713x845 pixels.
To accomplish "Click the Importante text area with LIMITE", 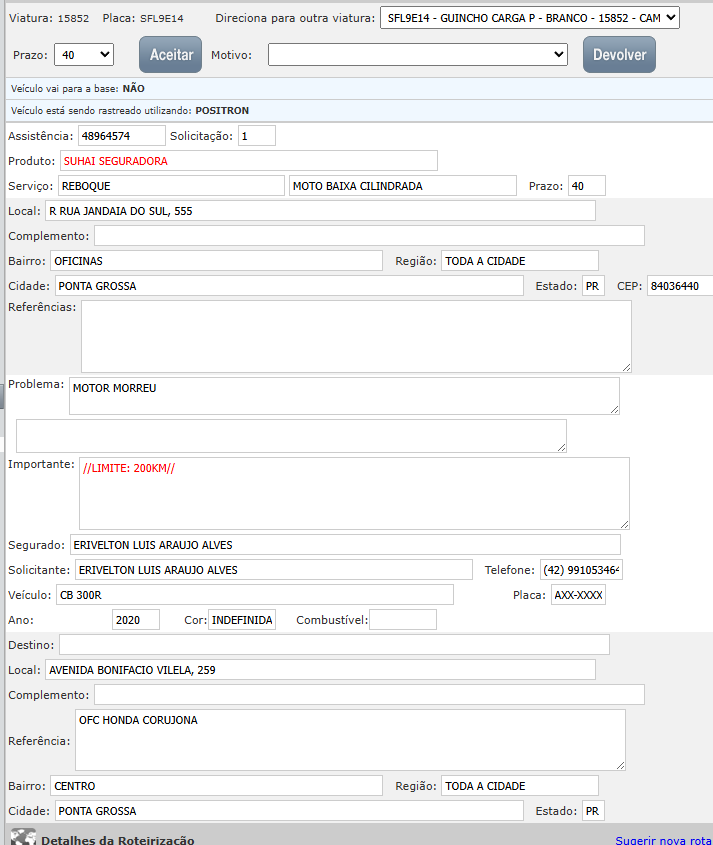I will pos(353,493).
